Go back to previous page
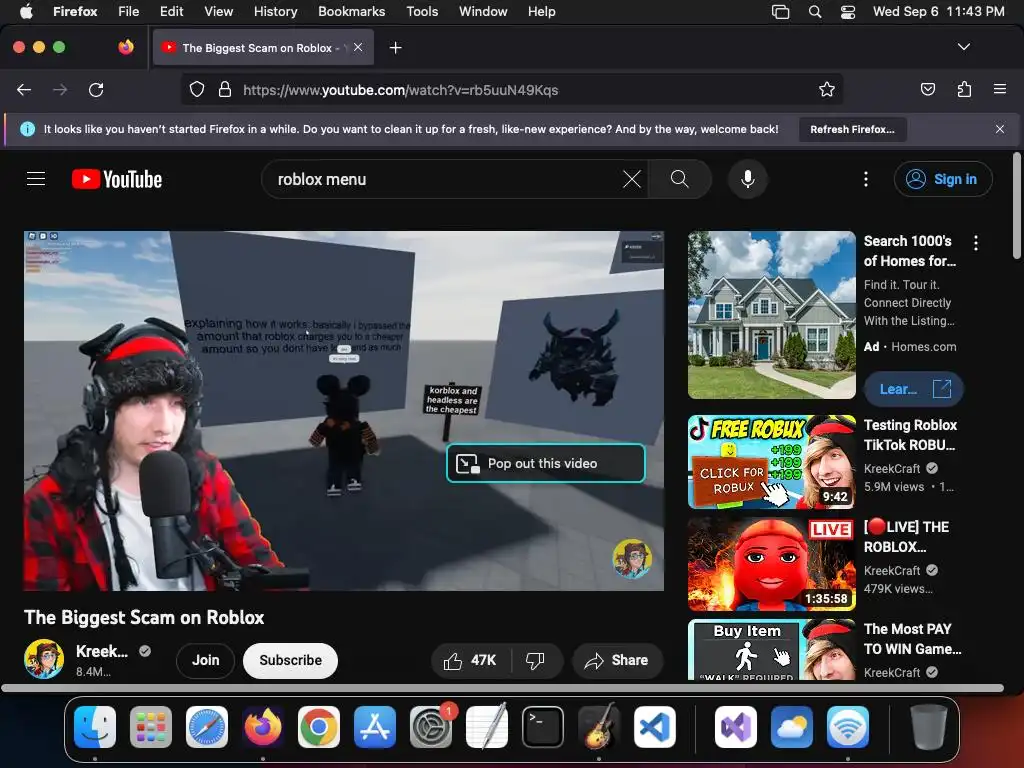This screenshot has width=1024, height=768. click(x=24, y=89)
